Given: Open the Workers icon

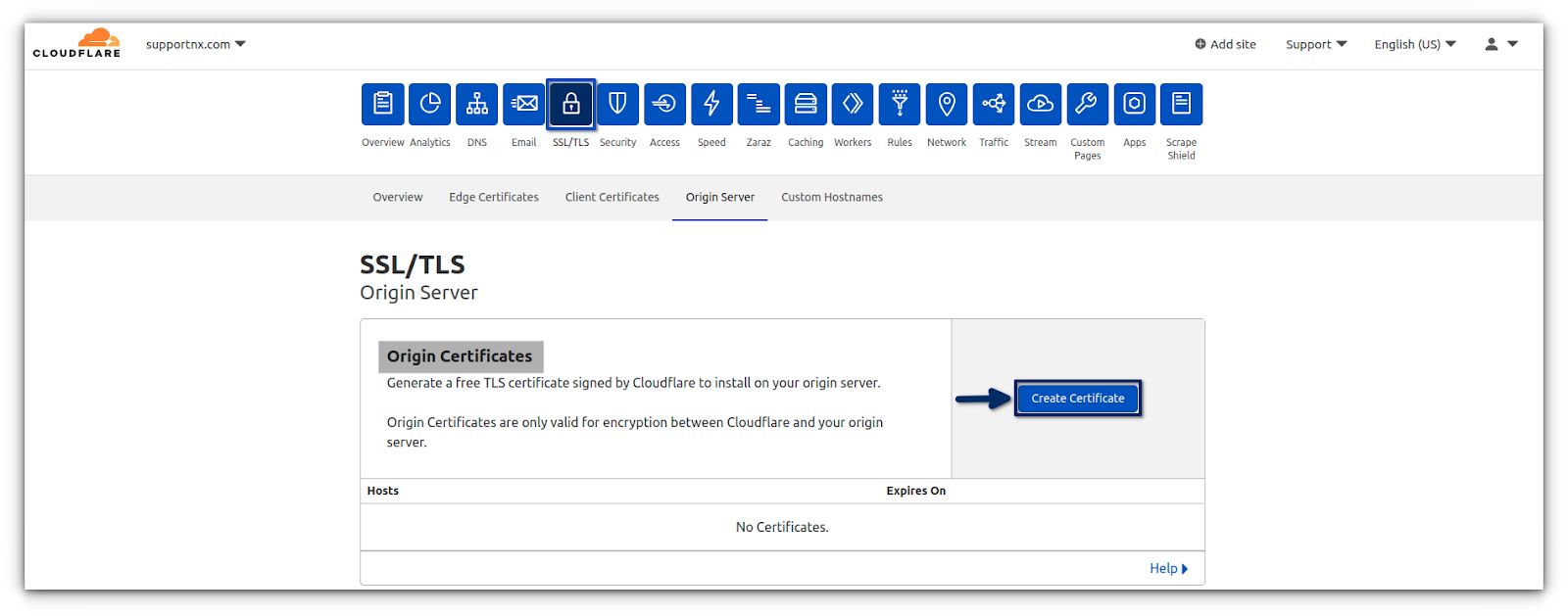Looking at the screenshot, I should click(853, 104).
